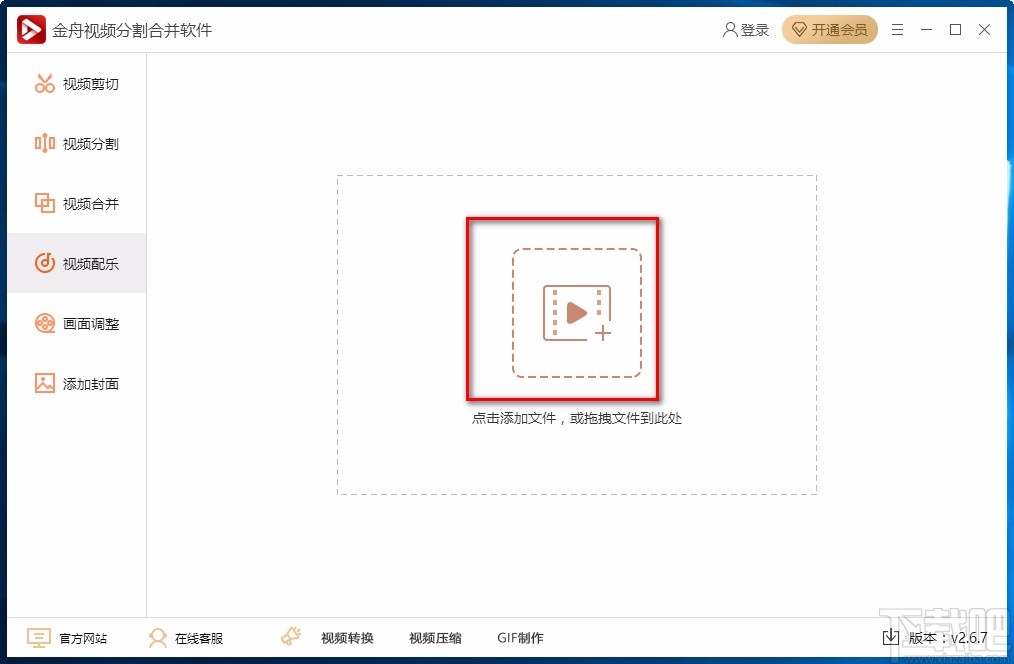Click the 开通会员 membership button
1014x664 pixels.
830,29
